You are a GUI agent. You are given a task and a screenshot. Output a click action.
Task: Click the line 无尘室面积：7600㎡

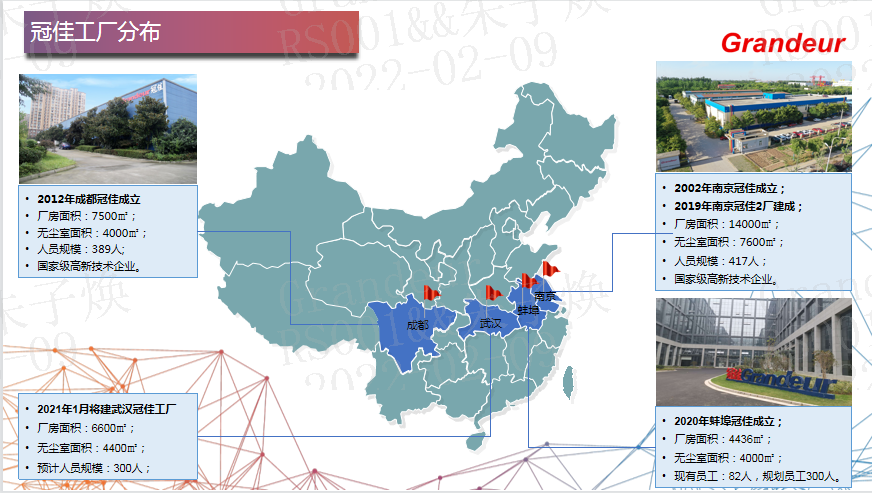[729, 242]
